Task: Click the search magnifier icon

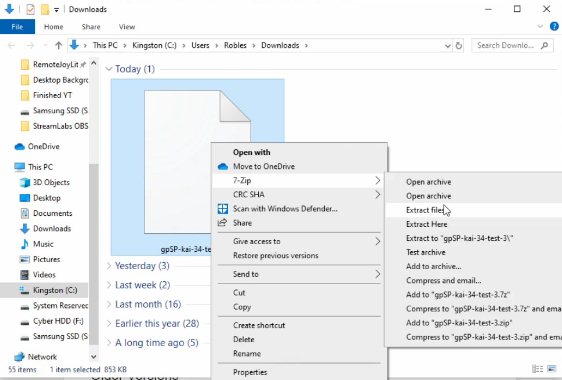Action: (x=544, y=46)
